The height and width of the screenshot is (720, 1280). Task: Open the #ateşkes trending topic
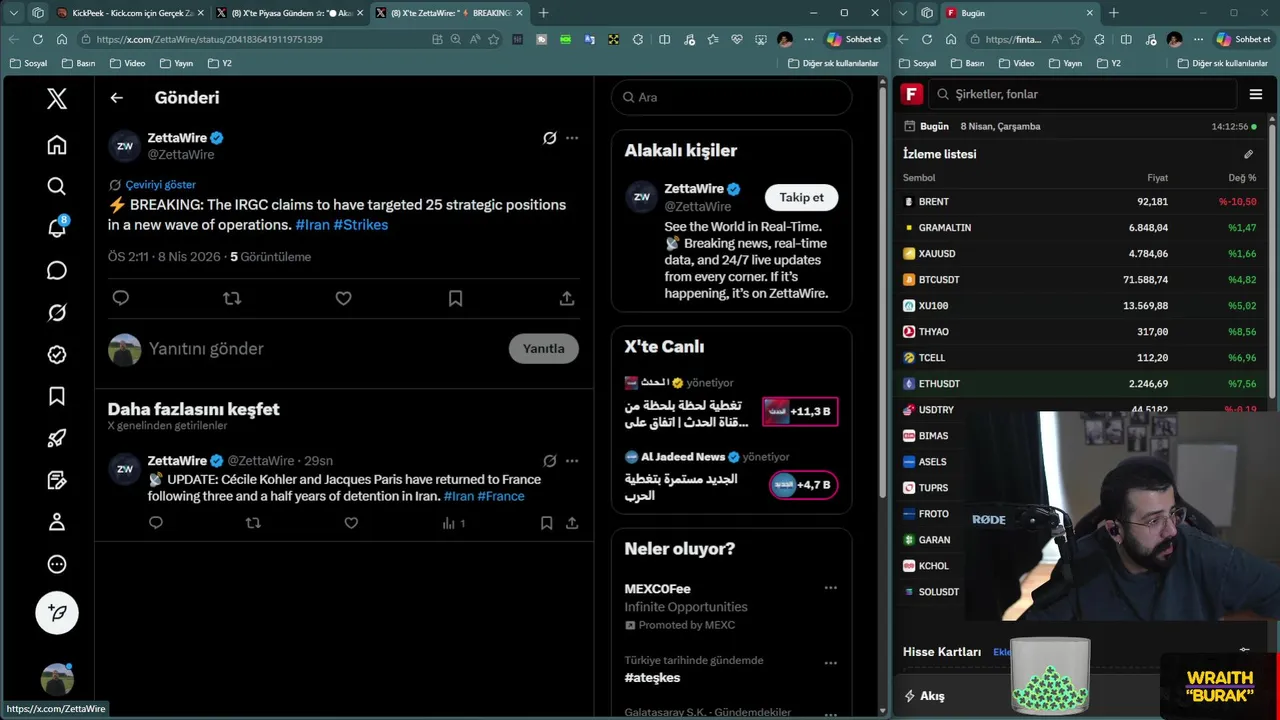[652, 678]
